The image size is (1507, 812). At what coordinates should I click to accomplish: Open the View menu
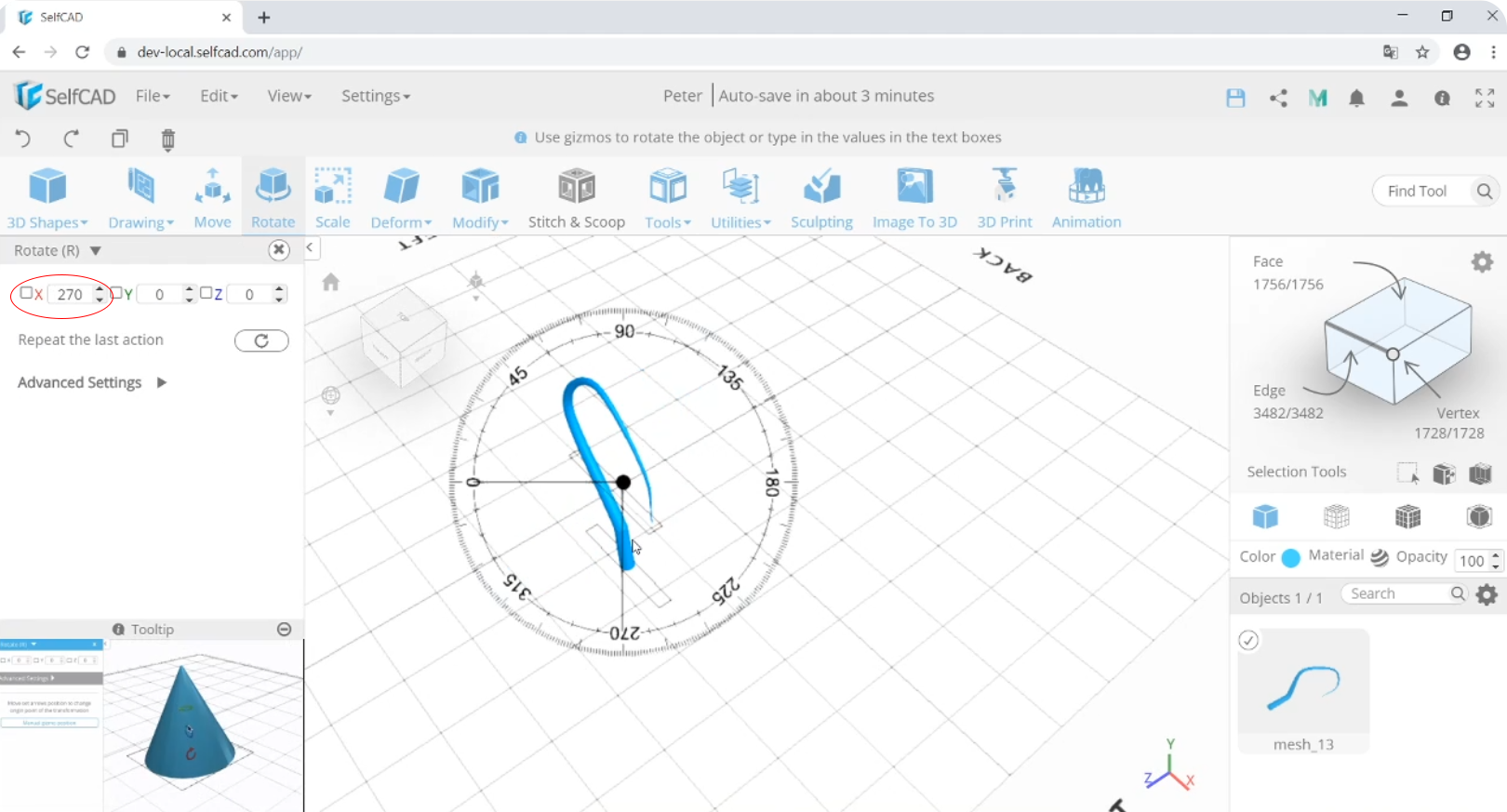coord(289,96)
